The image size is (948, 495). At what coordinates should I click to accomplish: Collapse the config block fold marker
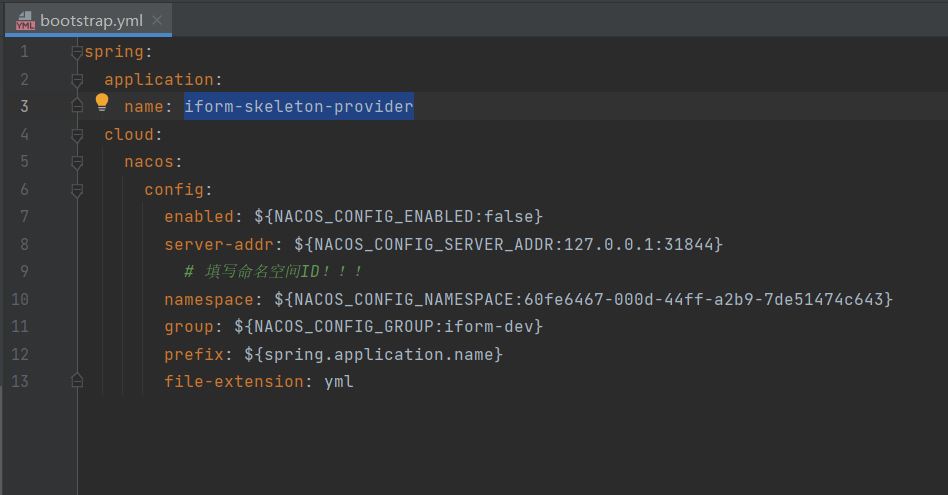(x=77, y=190)
